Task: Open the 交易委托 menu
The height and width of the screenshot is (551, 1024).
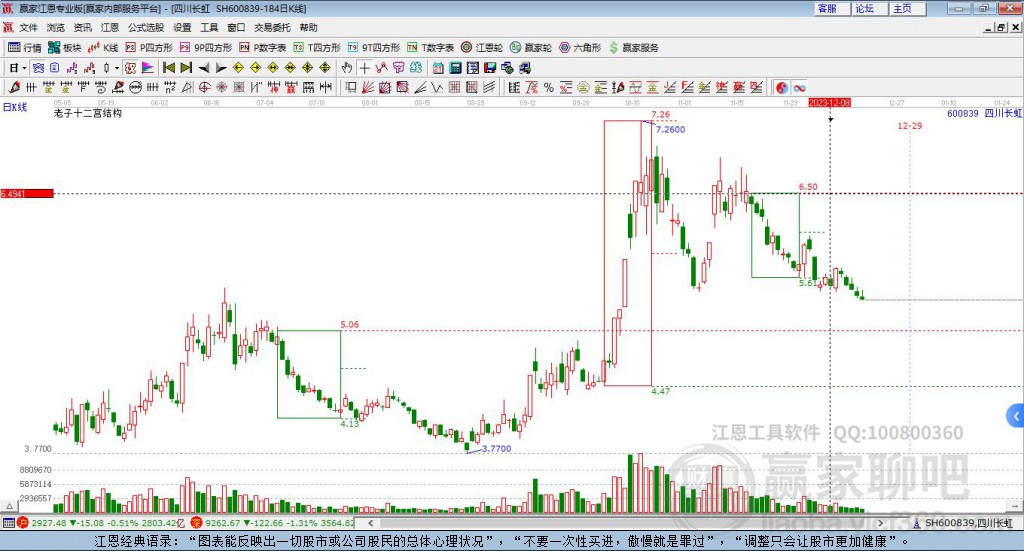Action: pos(272,27)
